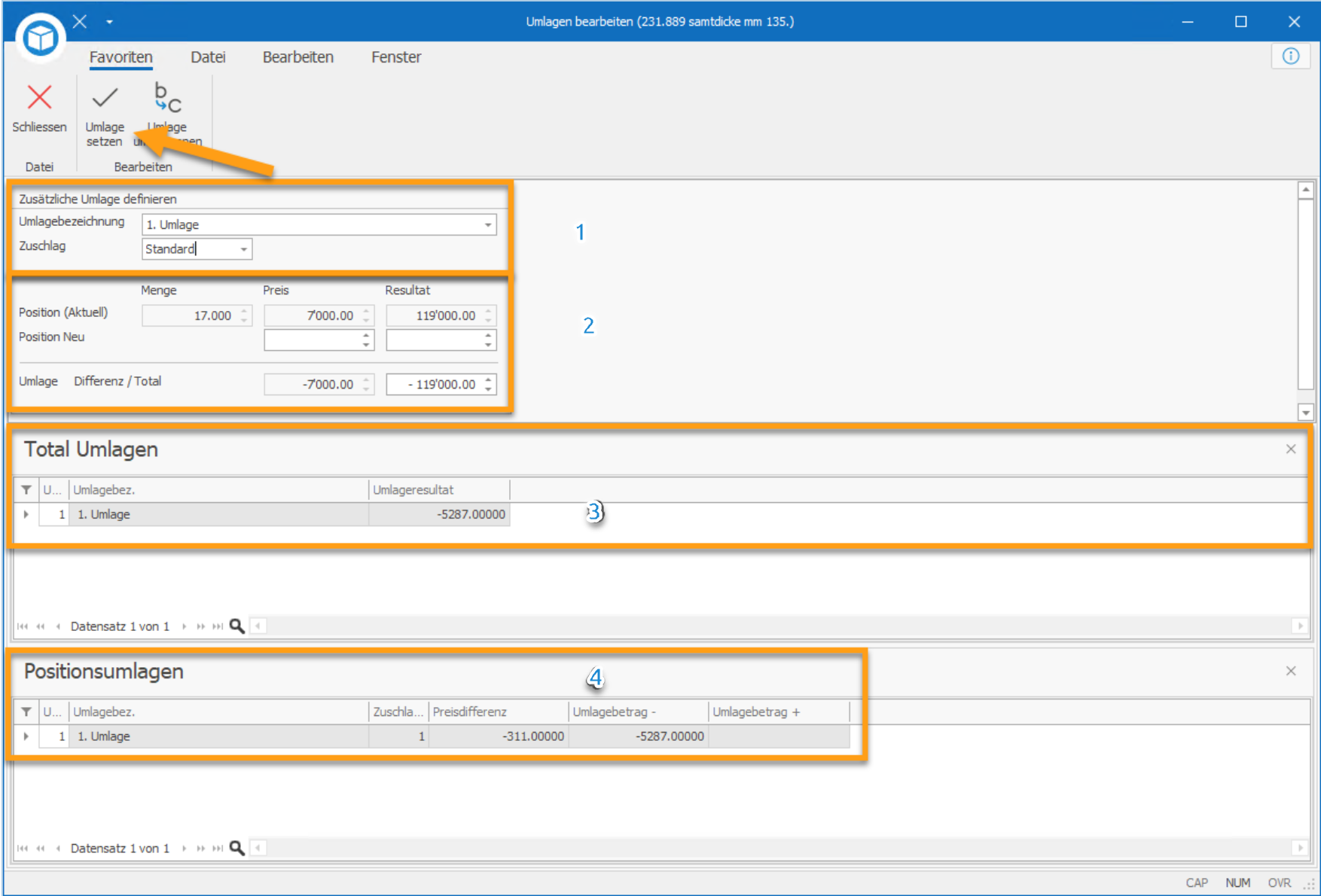Image resolution: width=1321 pixels, height=896 pixels.
Task: Go to first record in Total Umlagen
Action: (23, 626)
